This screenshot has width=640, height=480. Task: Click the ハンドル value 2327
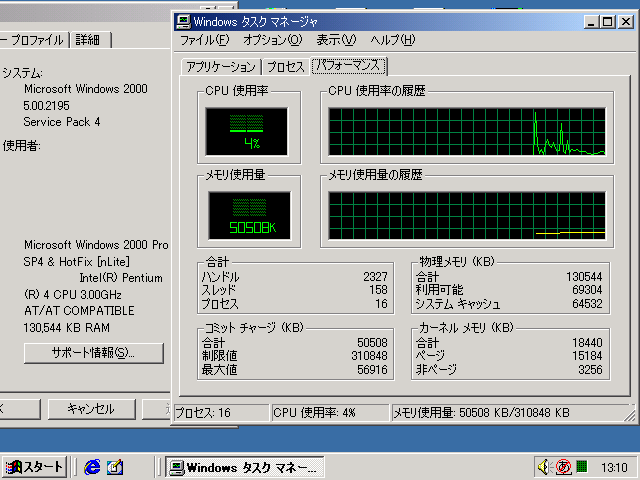(375, 277)
